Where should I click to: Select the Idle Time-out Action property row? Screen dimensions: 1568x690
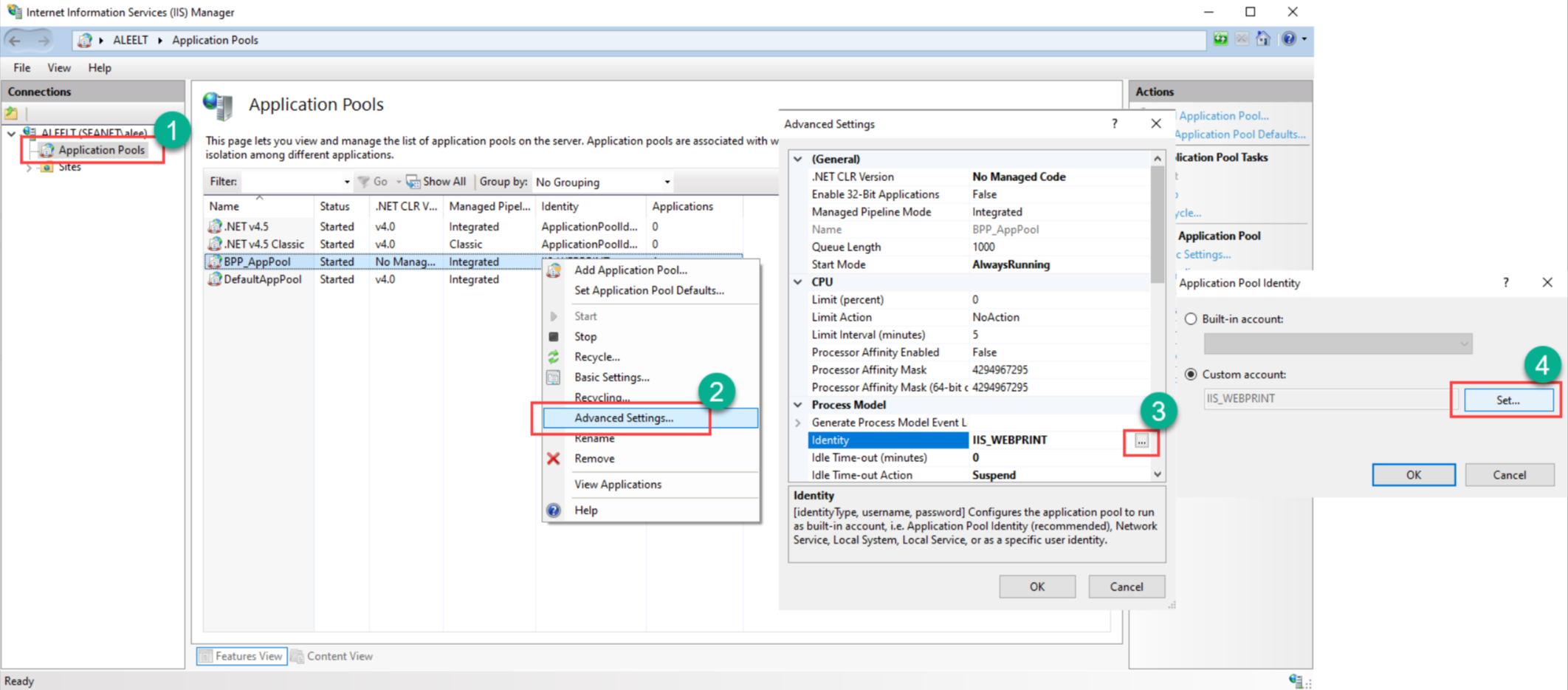tap(979, 475)
